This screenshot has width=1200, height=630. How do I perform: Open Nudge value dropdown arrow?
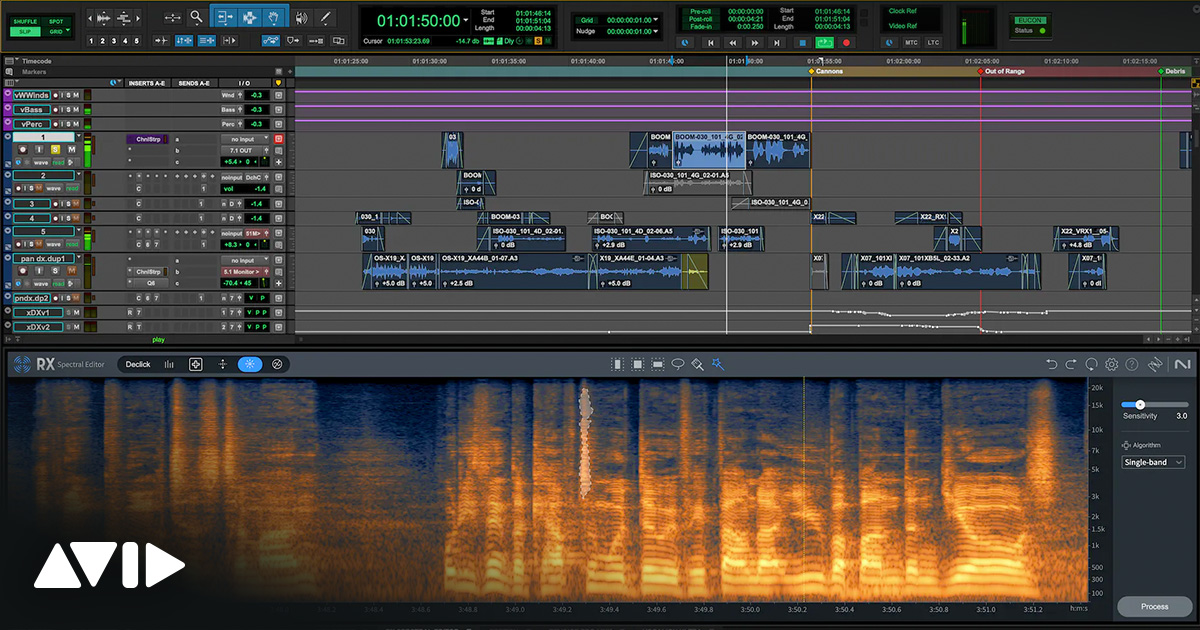click(x=657, y=32)
